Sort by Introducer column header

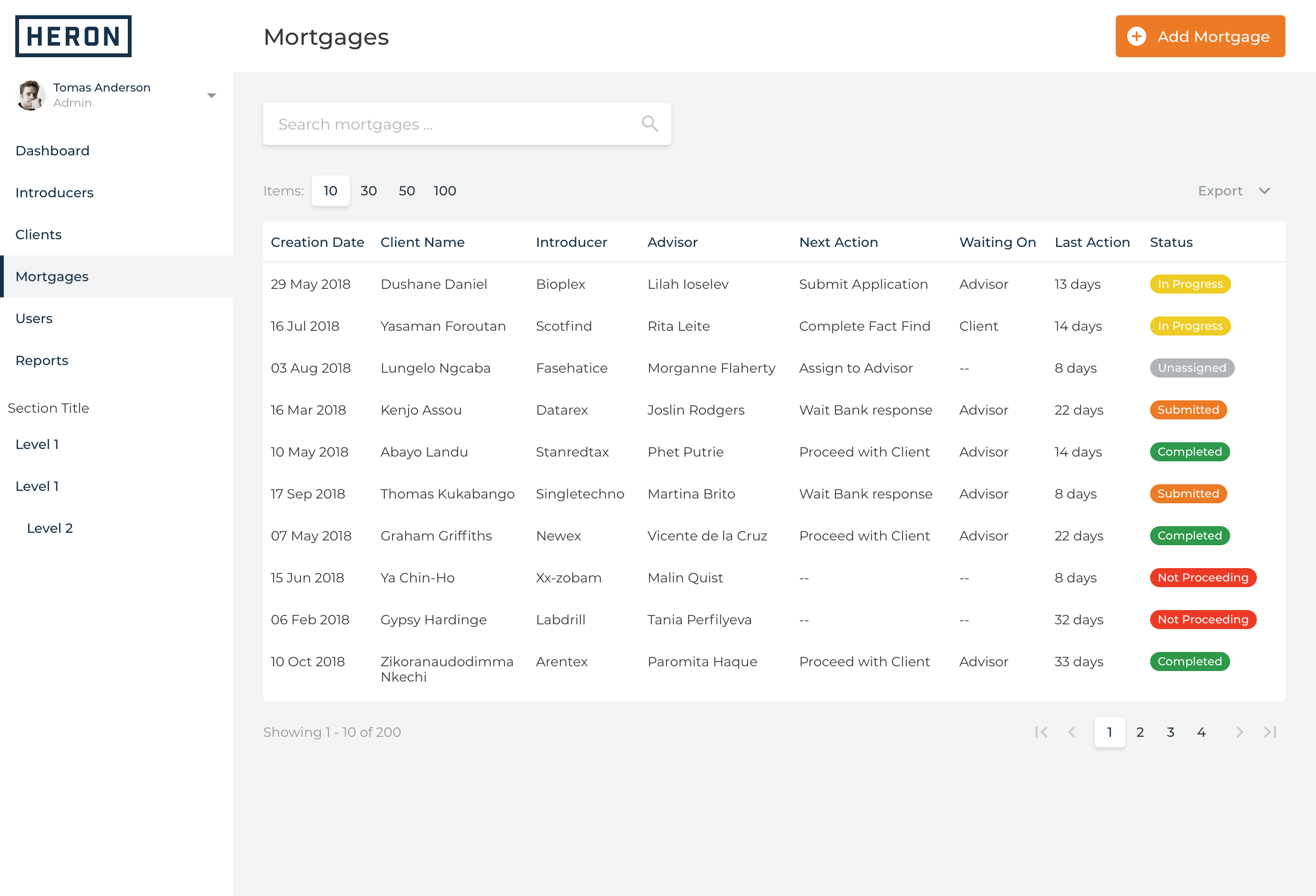tap(571, 242)
